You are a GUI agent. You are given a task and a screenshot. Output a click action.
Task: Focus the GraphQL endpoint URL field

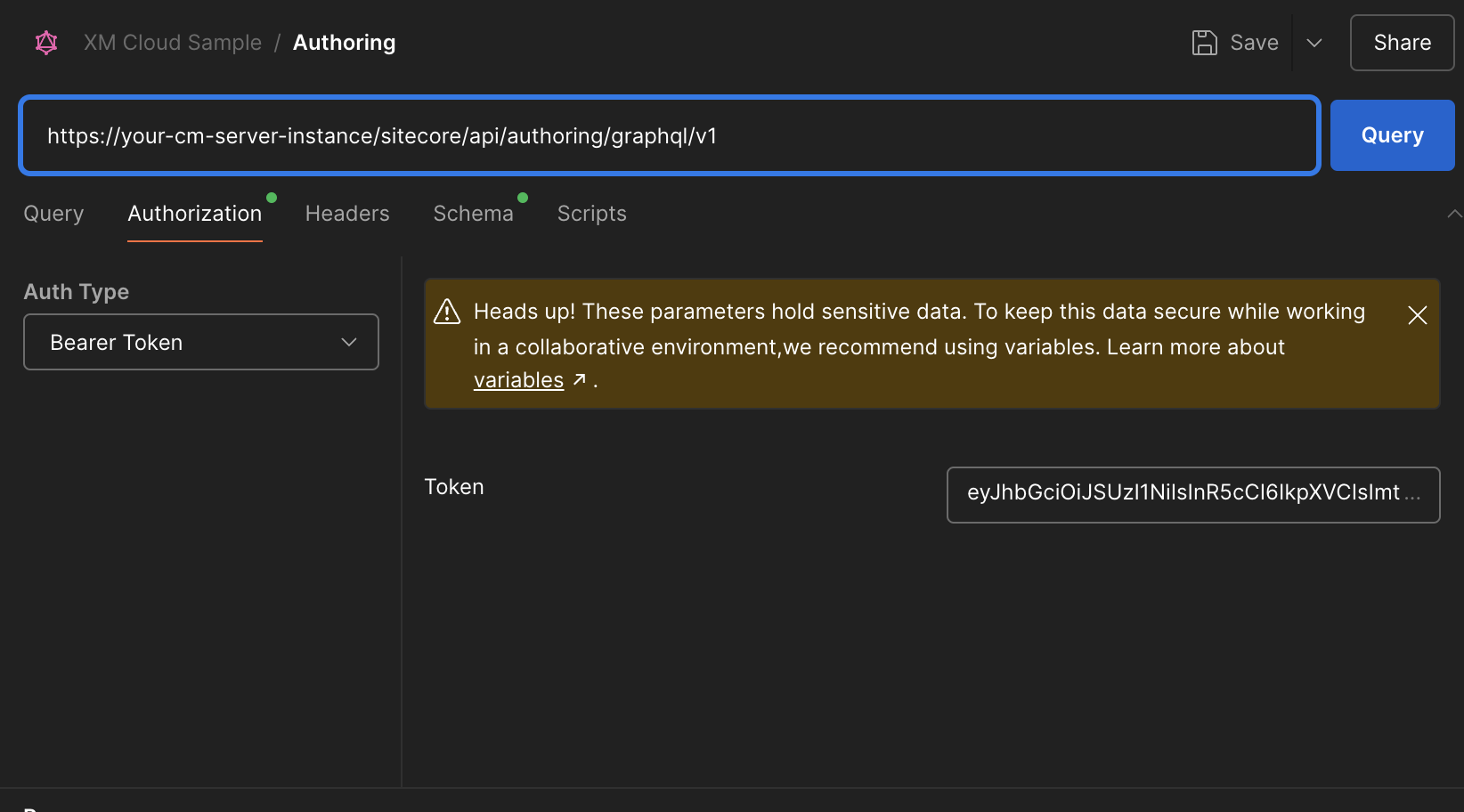[669, 135]
